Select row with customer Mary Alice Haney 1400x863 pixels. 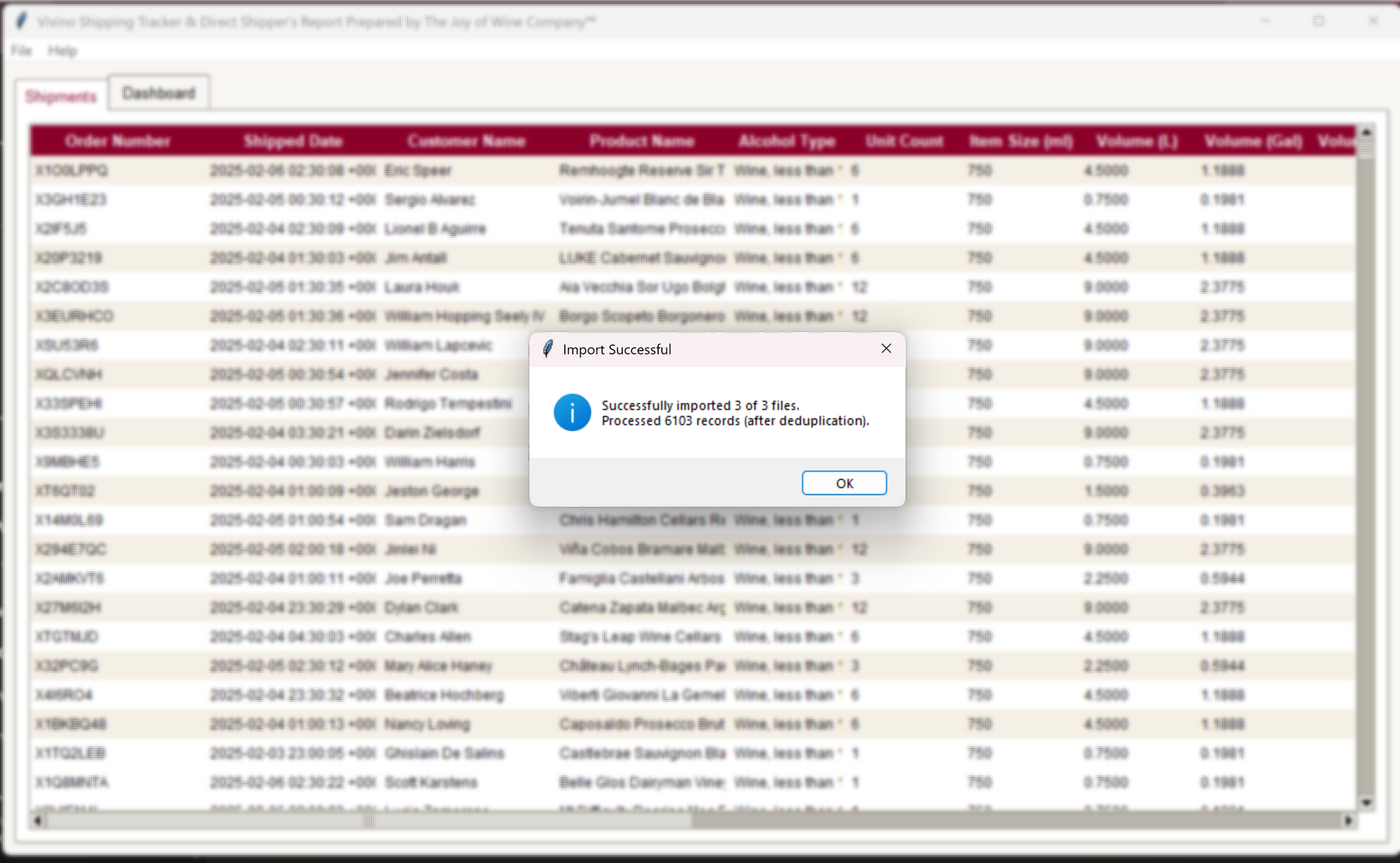pos(693,666)
